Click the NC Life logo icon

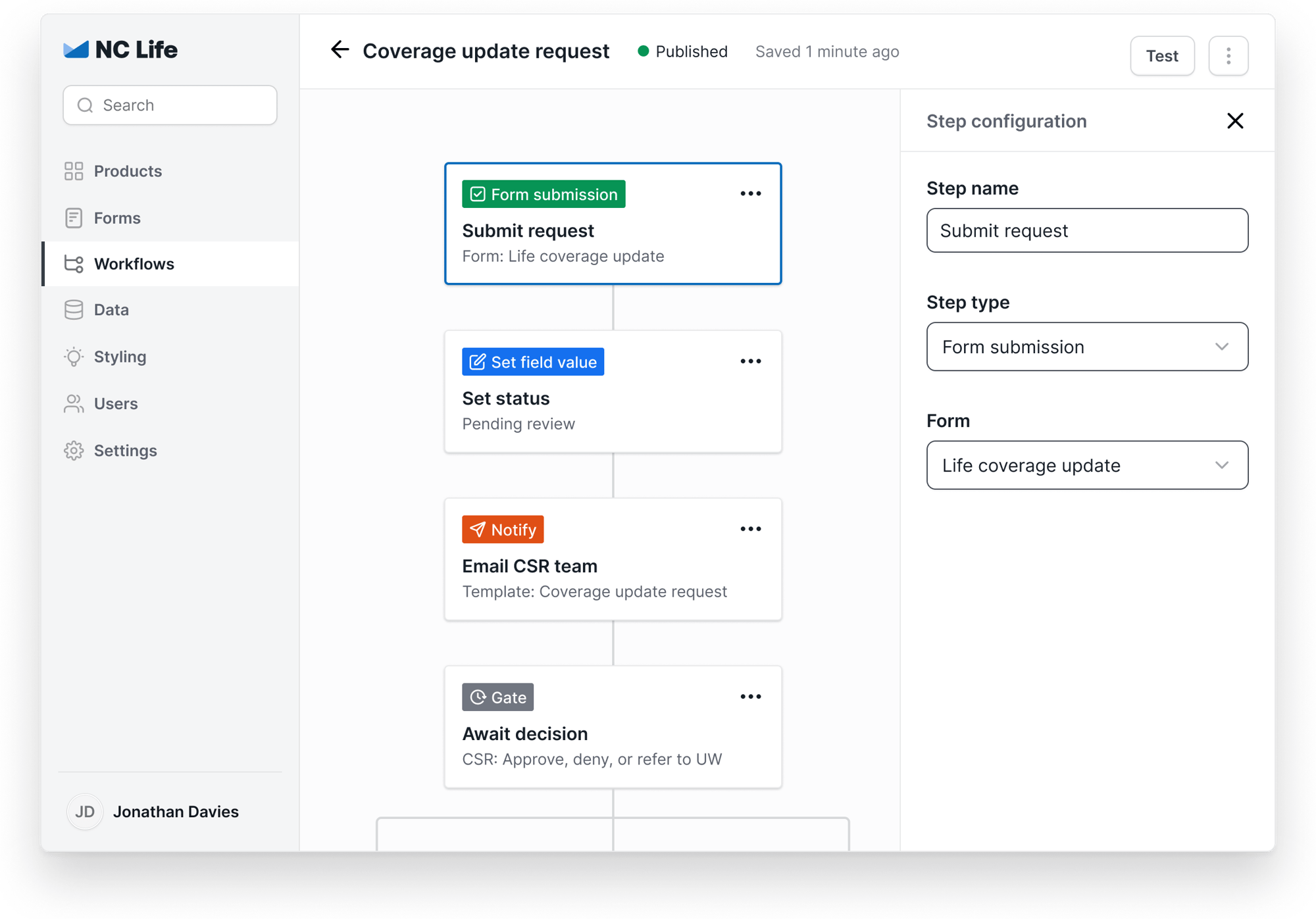click(x=76, y=49)
